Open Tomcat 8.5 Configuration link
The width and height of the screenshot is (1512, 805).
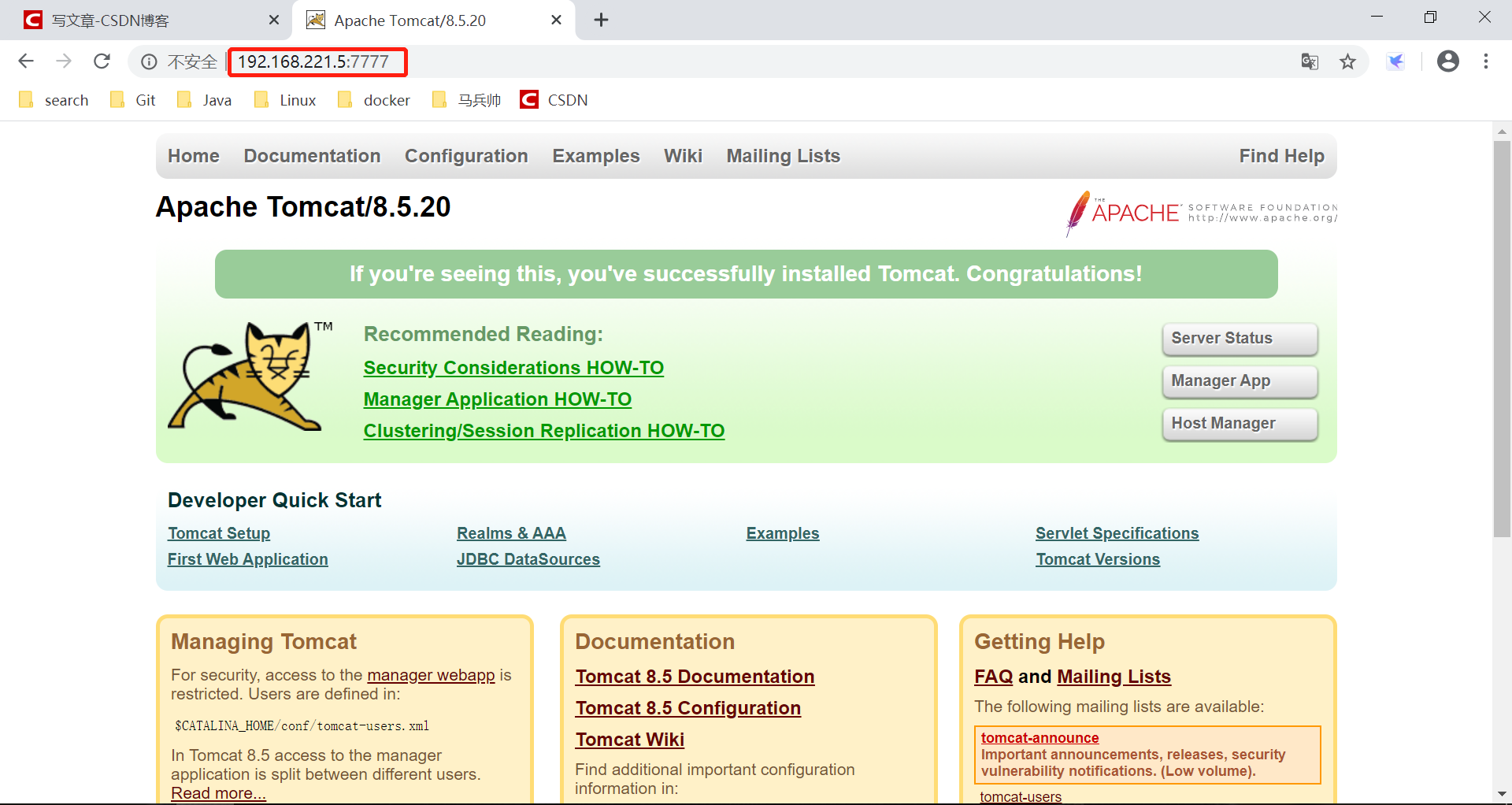688,708
